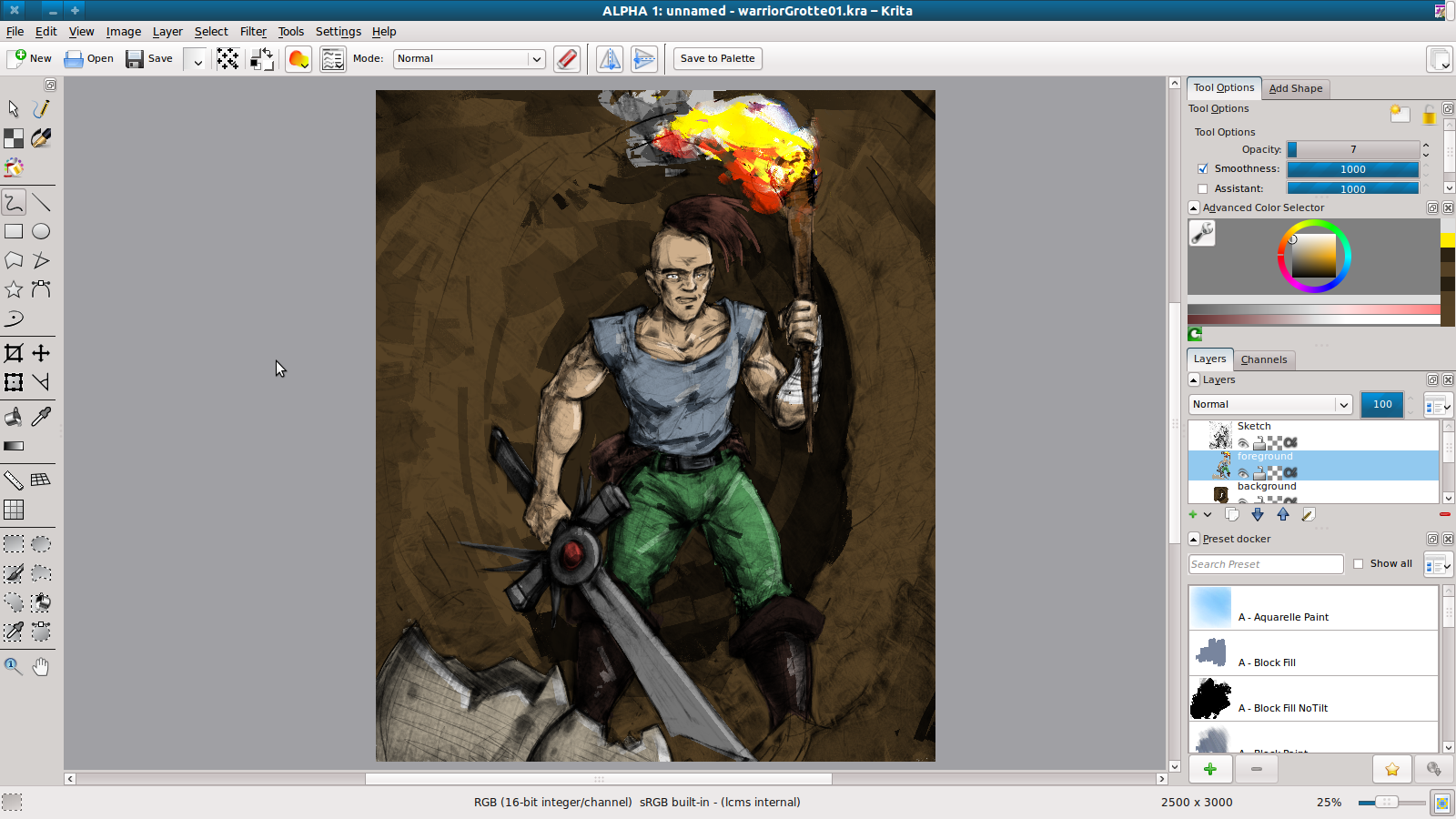
Task: Select the crop tool
Action: coord(14,353)
